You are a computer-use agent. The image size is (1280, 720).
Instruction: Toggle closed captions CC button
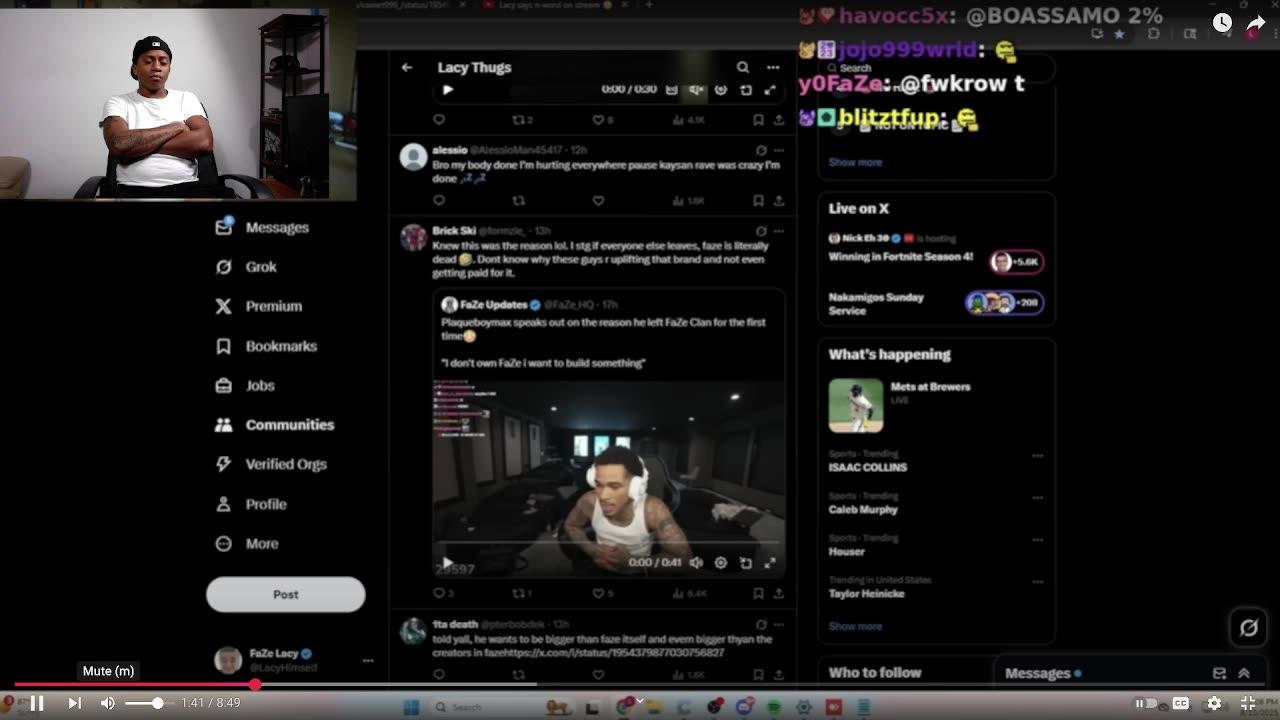(x=1180, y=703)
